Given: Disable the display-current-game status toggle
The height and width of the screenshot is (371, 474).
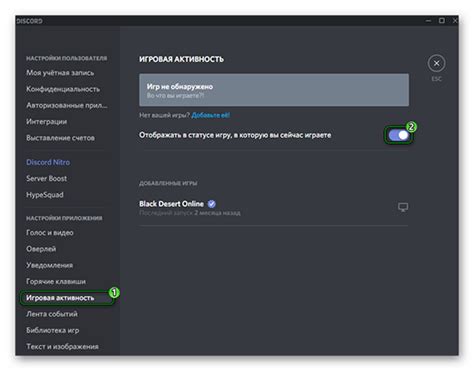Looking at the screenshot, I should (398, 135).
